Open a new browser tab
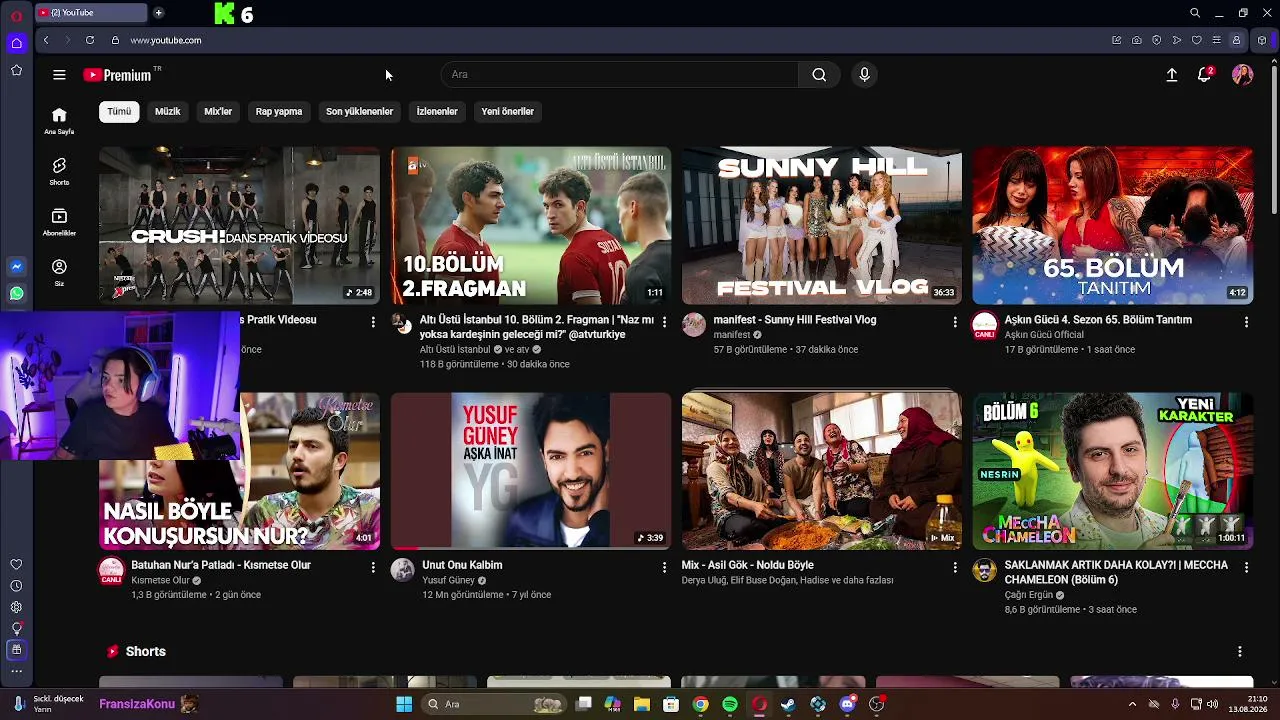1280x720 pixels. pyautogui.click(x=158, y=13)
